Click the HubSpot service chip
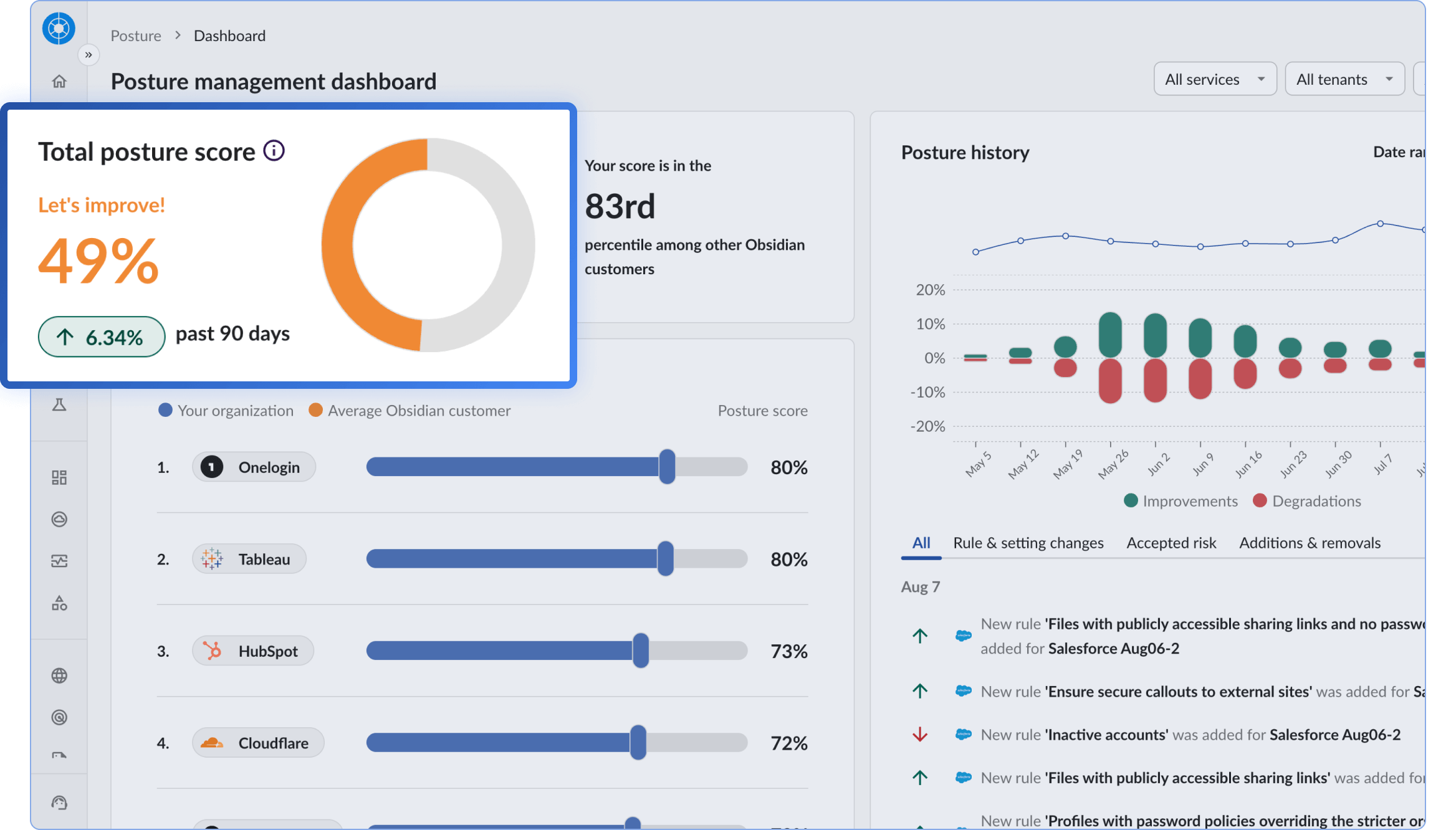 coord(252,651)
